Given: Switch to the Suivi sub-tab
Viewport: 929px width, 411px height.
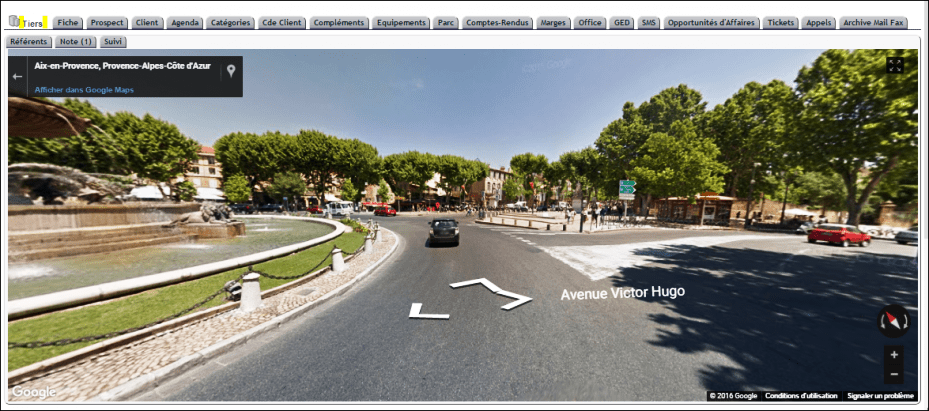Looking at the screenshot, I should (x=113, y=42).
